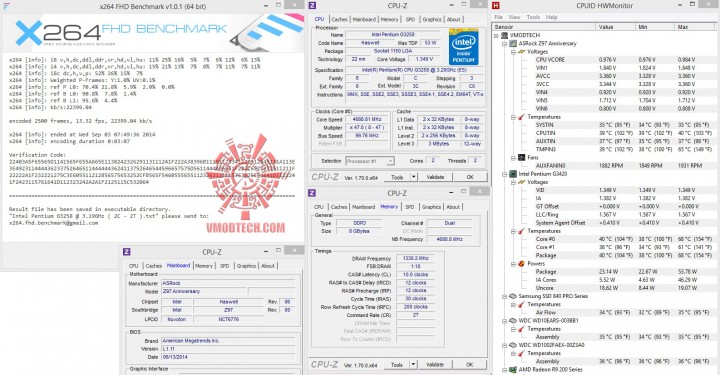Collapse the VMODTECH root node
Screen dimensions: 720x375
[x=496, y=35]
